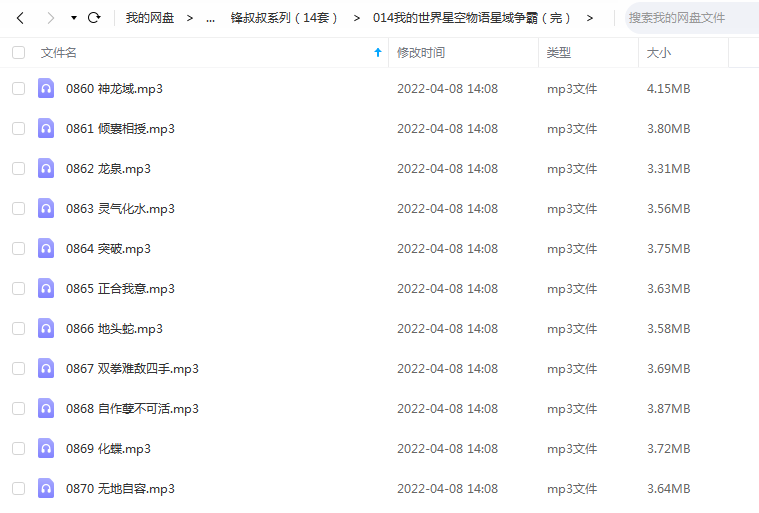Check the box for 0861 倾囊相授.mp3
Viewport: 759px width, 513px height.
coord(18,129)
